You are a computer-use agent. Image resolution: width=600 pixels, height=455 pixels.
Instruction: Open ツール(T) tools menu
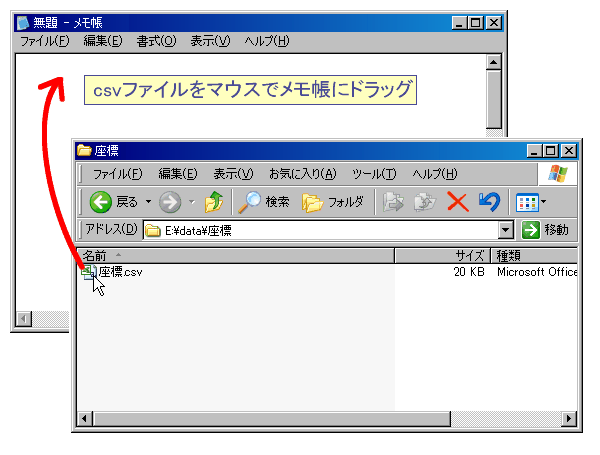tap(374, 174)
